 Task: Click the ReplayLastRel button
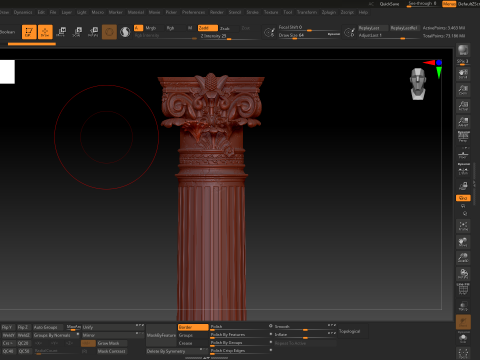(x=404, y=28)
